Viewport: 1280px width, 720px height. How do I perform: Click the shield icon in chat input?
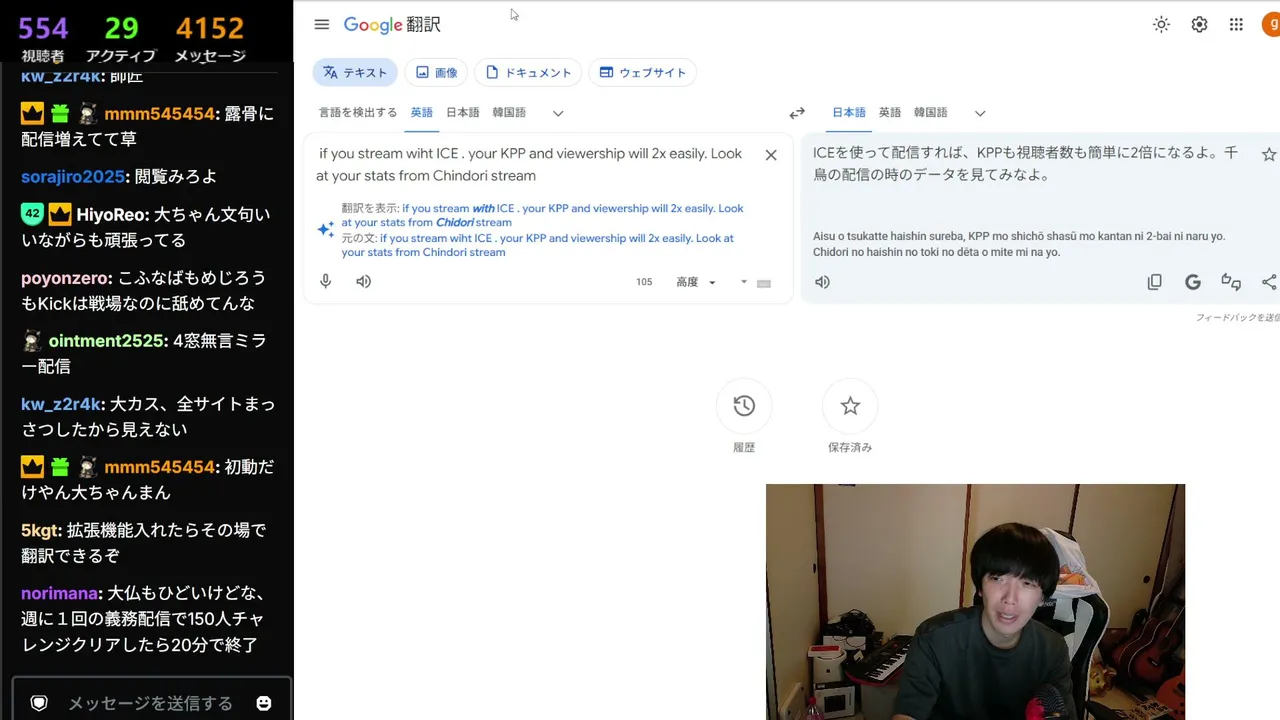point(39,703)
